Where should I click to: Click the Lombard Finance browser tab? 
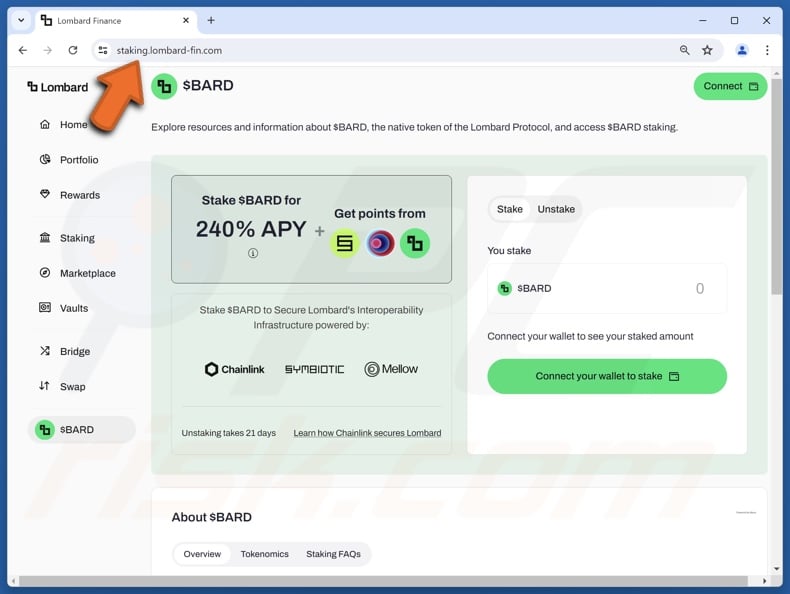pos(116,21)
